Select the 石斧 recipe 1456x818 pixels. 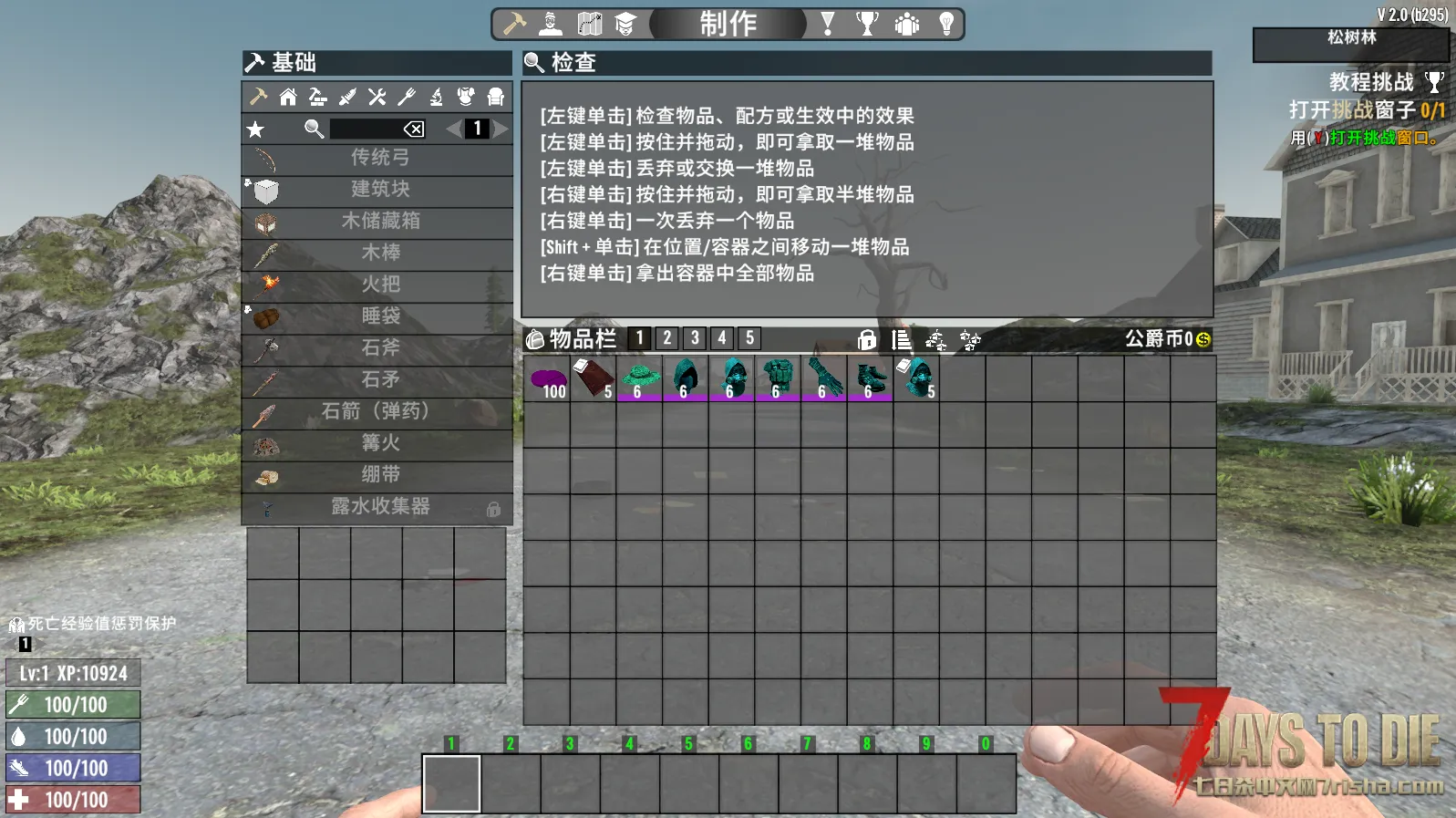pos(377,348)
